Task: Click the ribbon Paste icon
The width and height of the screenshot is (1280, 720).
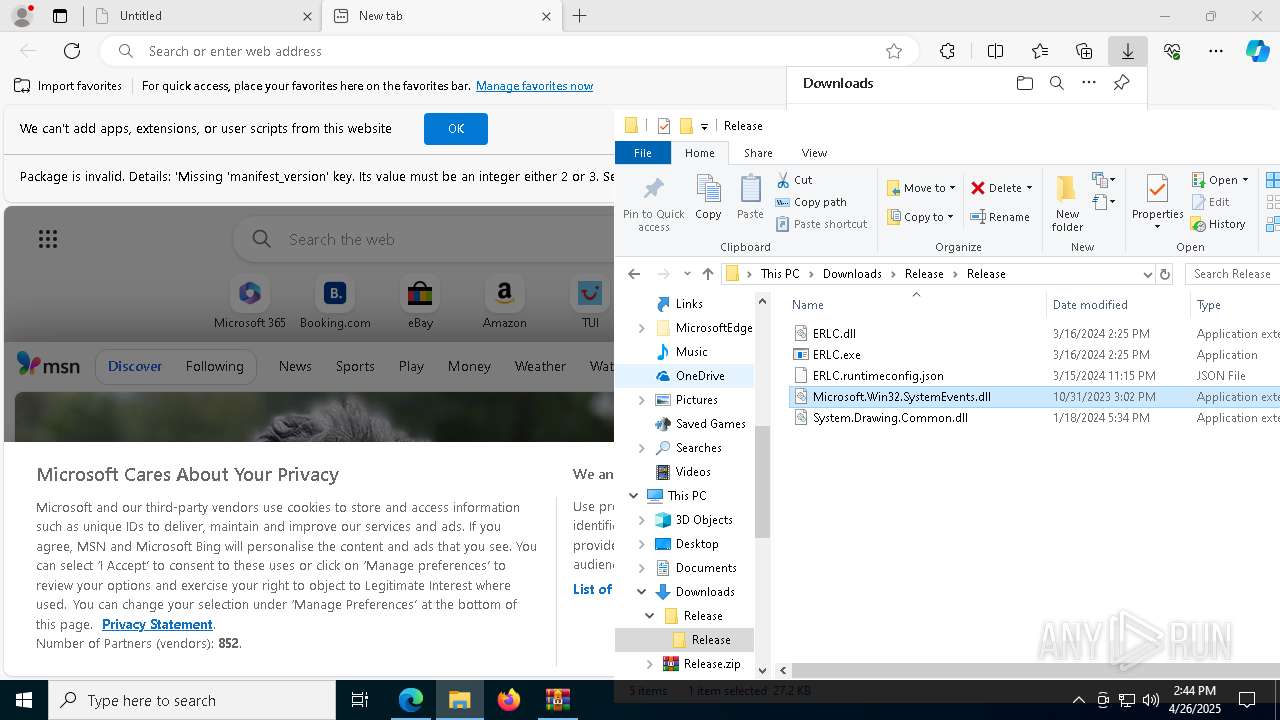Action: 750,197
